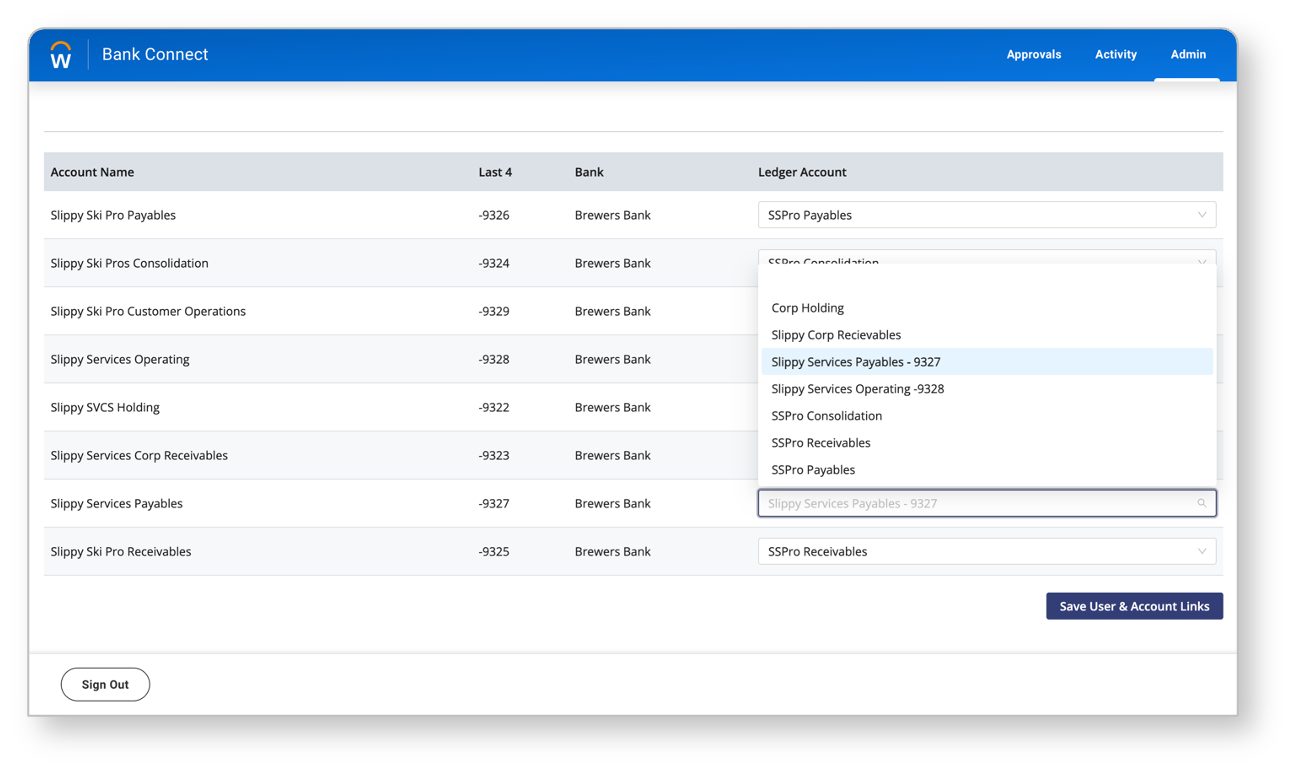Expand SSPro Receivables ledger dropdown

pyautogui.click(x=987, y=551)
